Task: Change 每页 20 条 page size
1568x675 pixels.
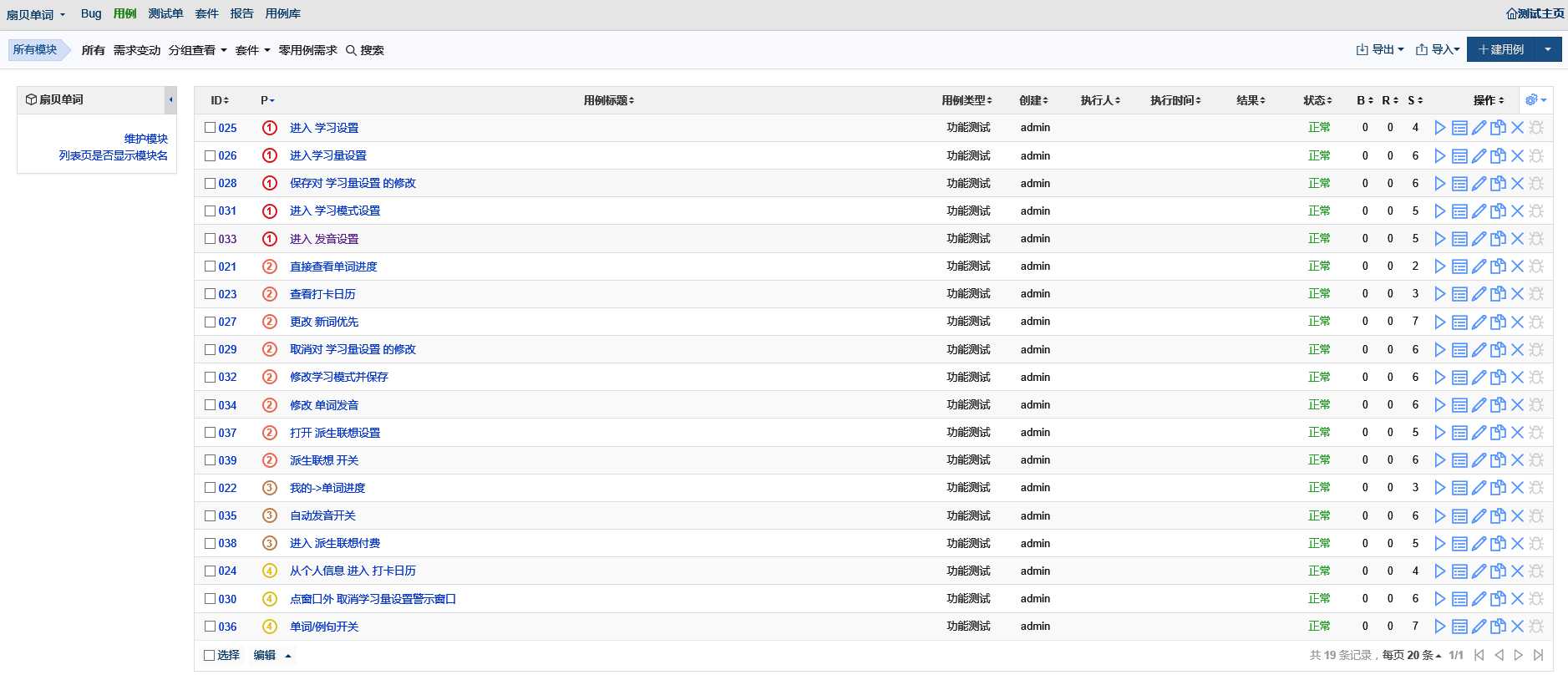Action: [1412, 655]
